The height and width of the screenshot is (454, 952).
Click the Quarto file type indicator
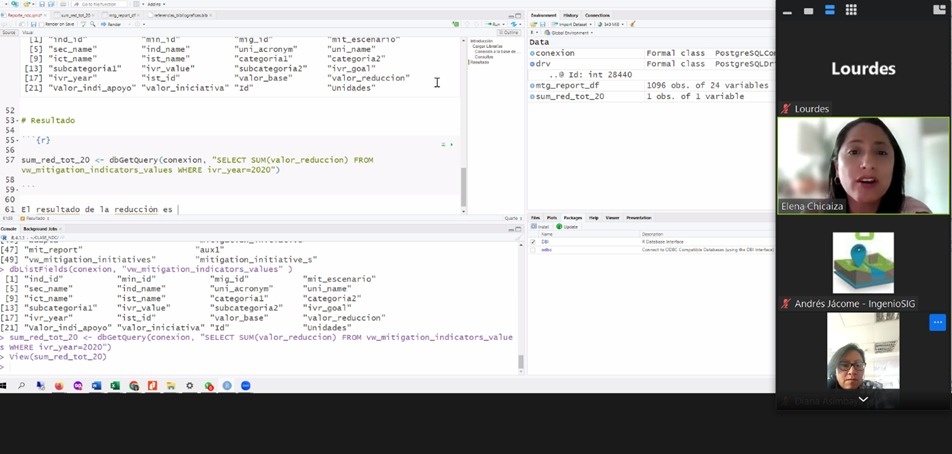512,217
